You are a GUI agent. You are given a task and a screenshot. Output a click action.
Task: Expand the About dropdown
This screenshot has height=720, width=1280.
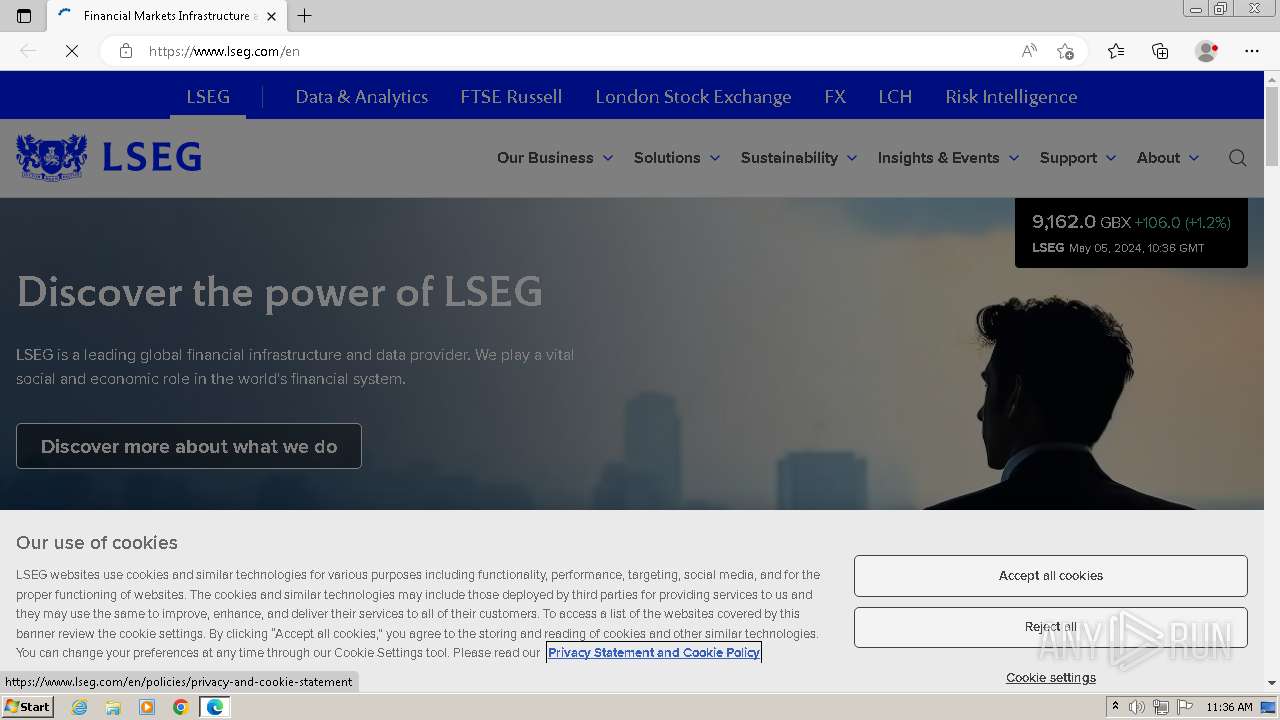point(1168,158)
